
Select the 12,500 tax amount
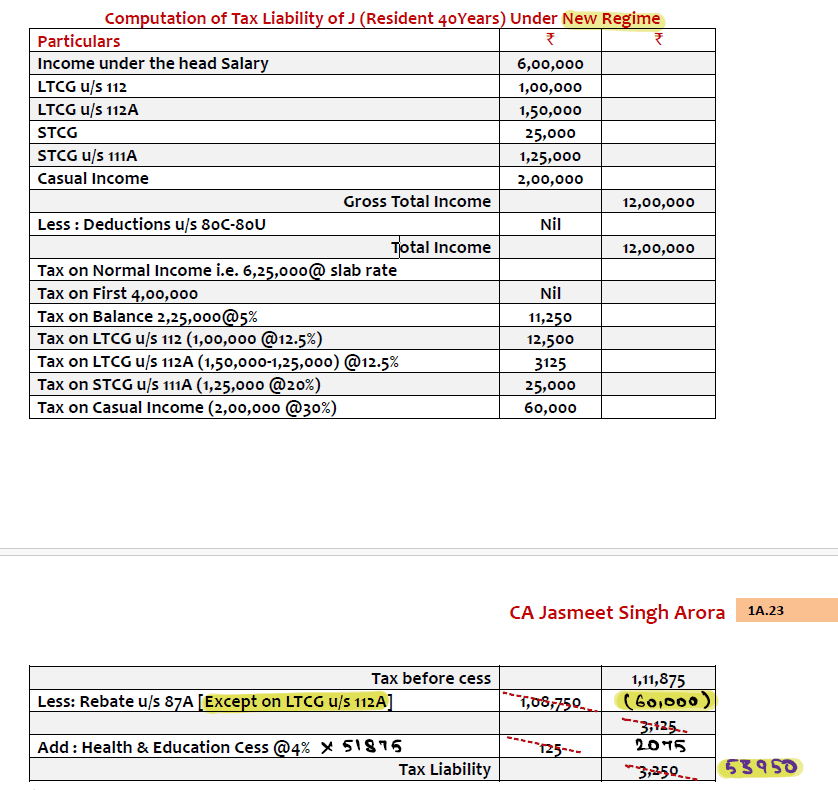[x=550, y=339]
